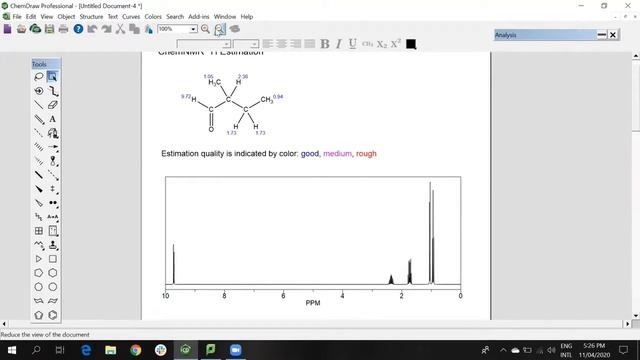Click the black text color swatch

tap(411, 44)
